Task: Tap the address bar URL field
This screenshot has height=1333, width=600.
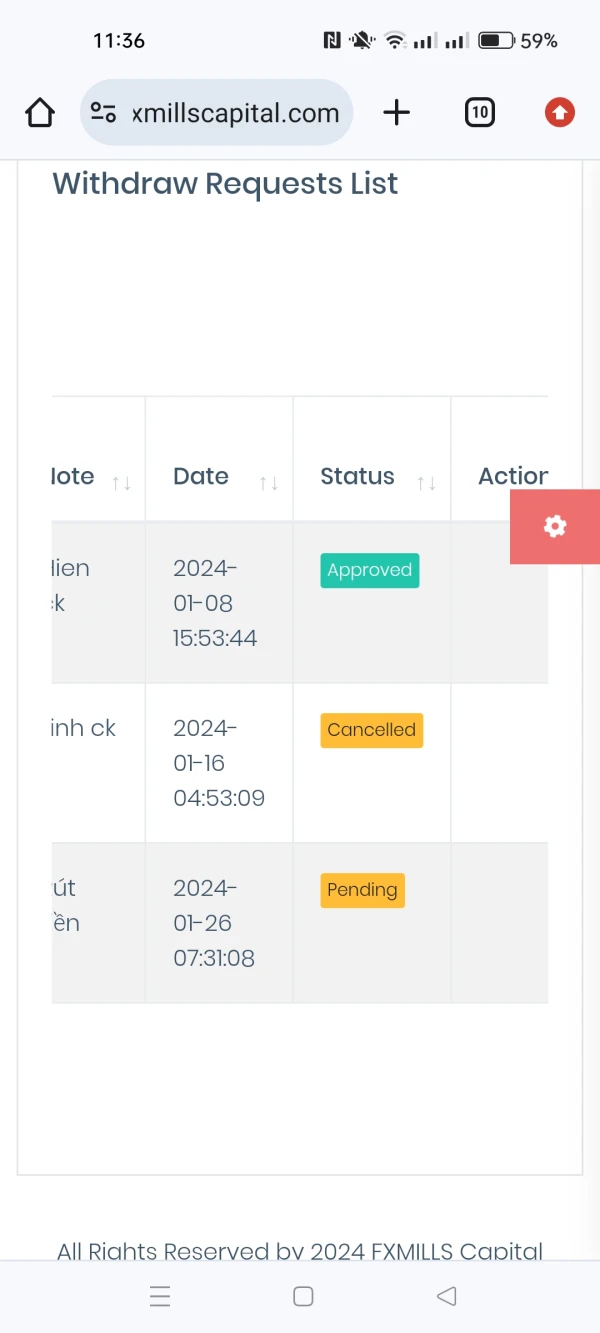Action: click(236, 113)
